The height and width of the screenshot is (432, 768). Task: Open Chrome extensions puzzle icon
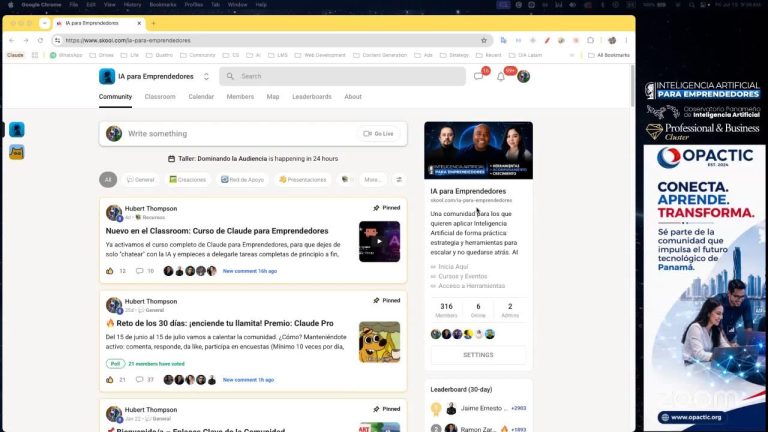point(591,40)
